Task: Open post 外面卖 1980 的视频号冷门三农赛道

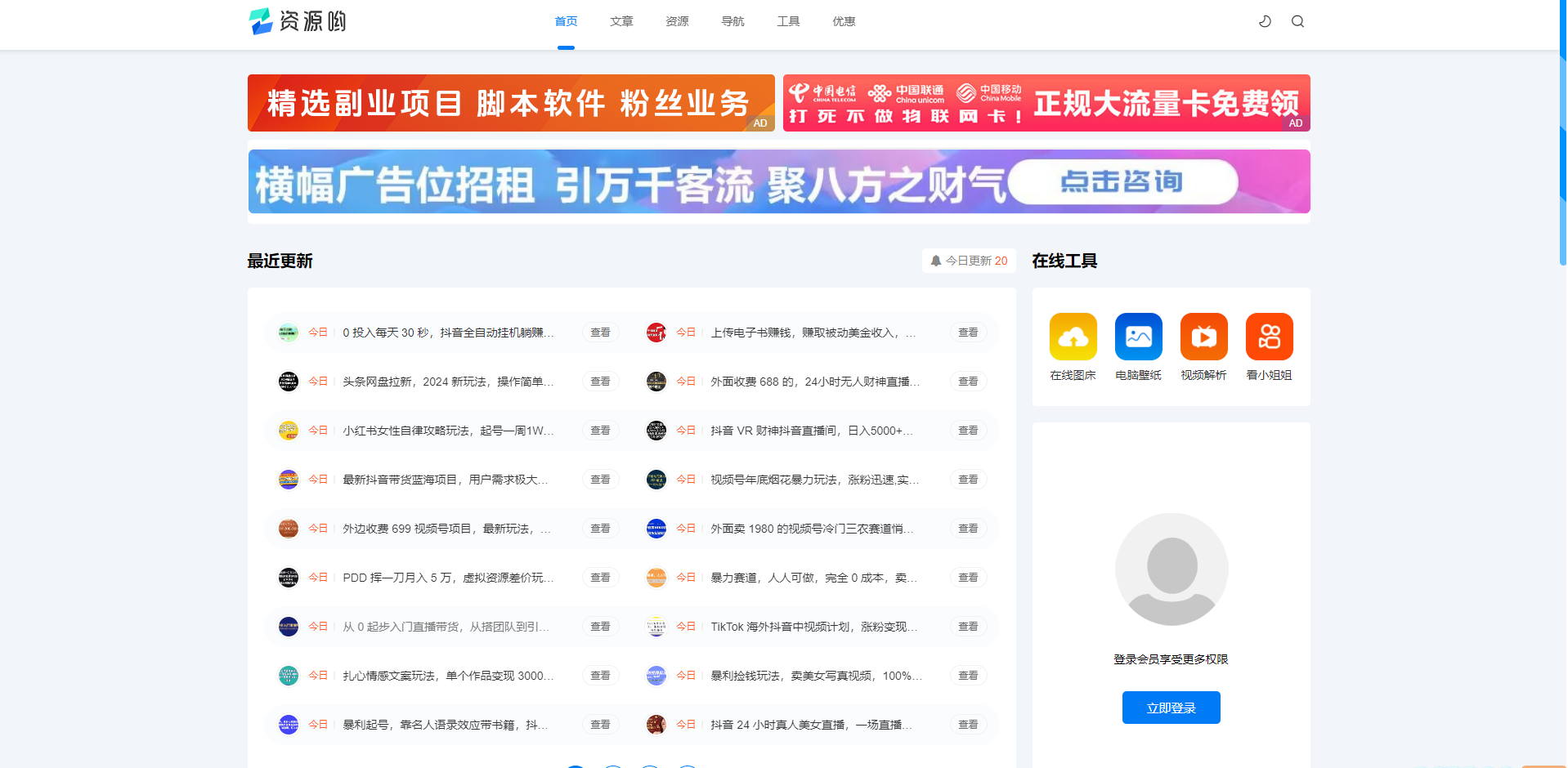Action: (813, 529)
